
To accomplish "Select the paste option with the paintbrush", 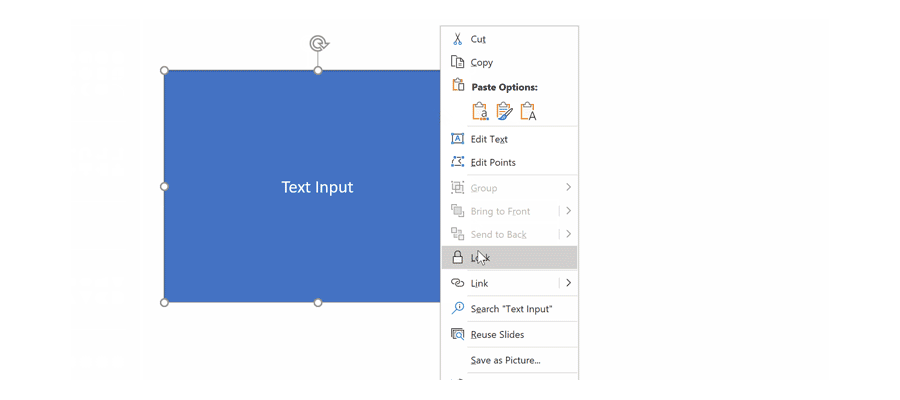I will (x=504, y=111).
